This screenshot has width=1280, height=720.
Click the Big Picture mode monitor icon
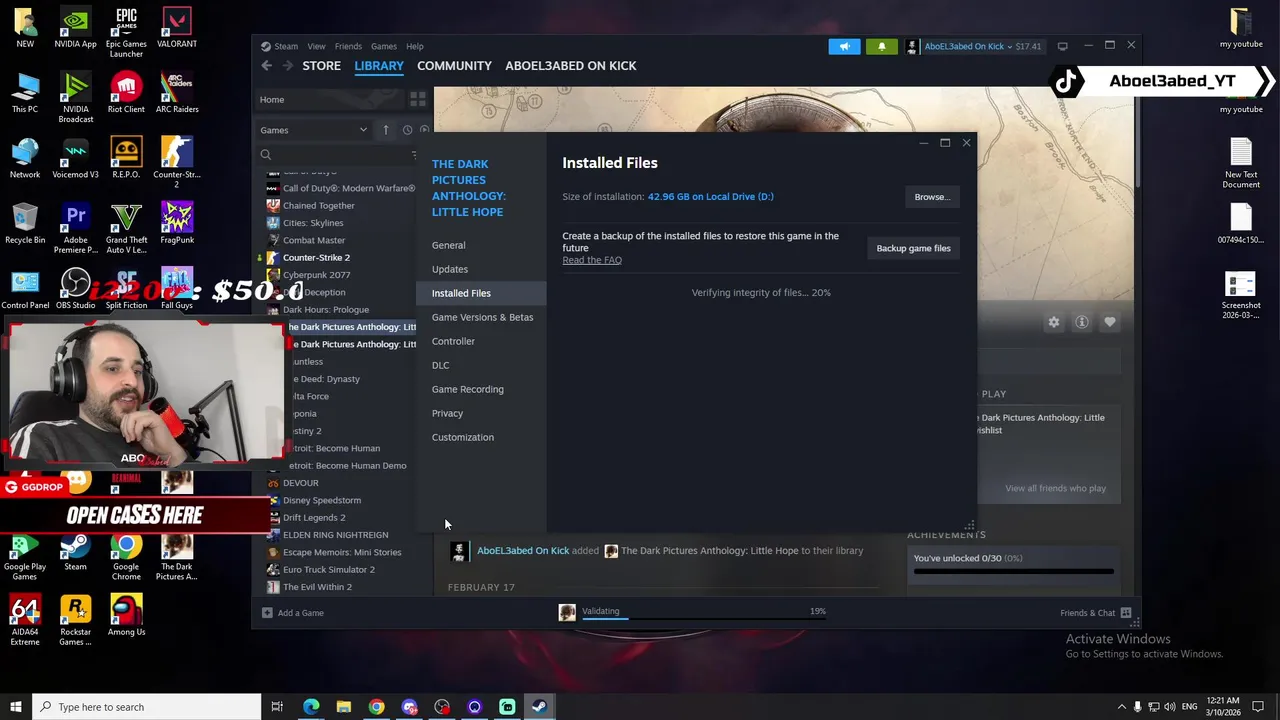tap(1062, 46)
